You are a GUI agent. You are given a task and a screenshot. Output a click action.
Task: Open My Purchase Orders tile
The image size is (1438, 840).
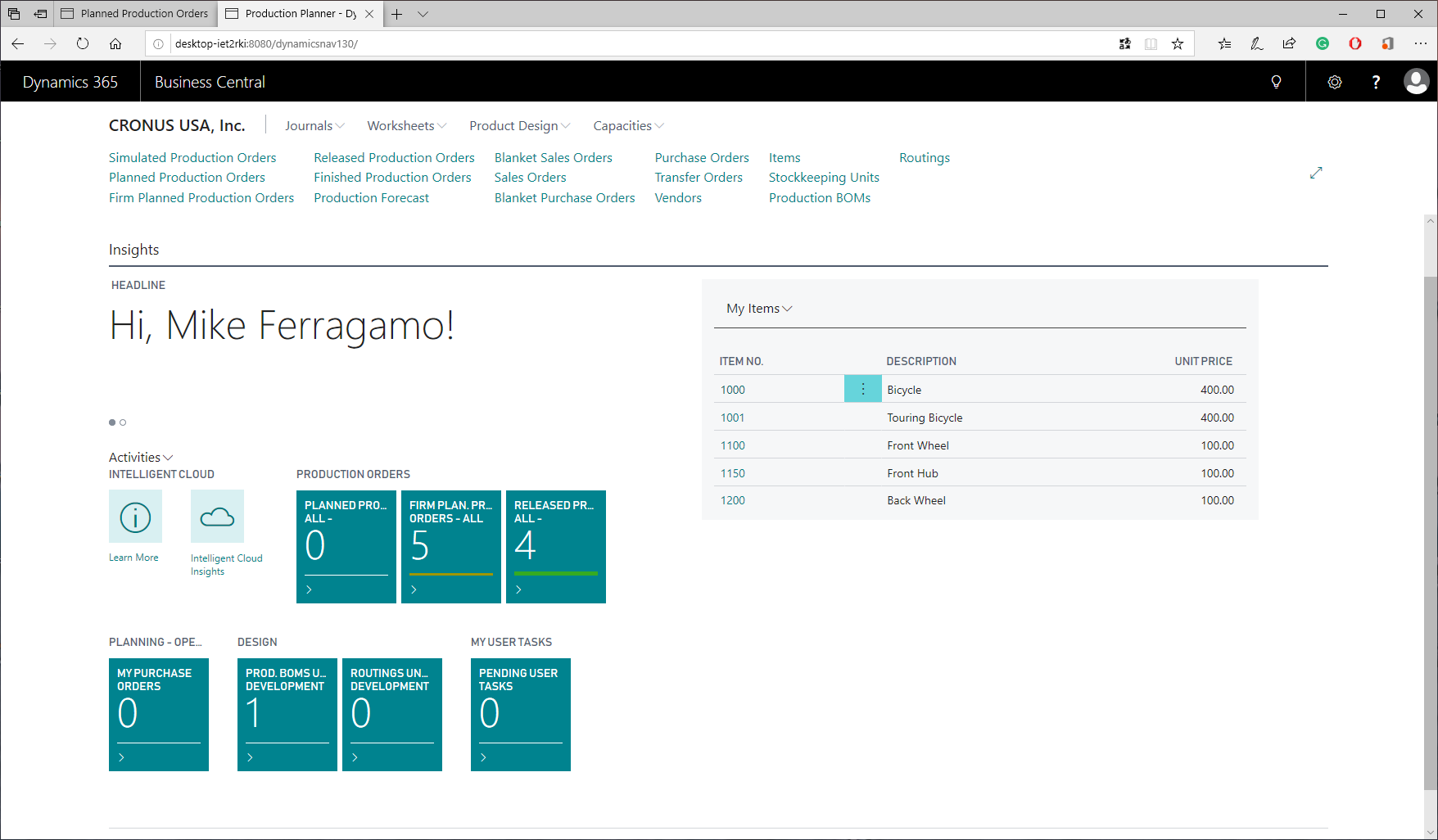[x=159, y=715]
